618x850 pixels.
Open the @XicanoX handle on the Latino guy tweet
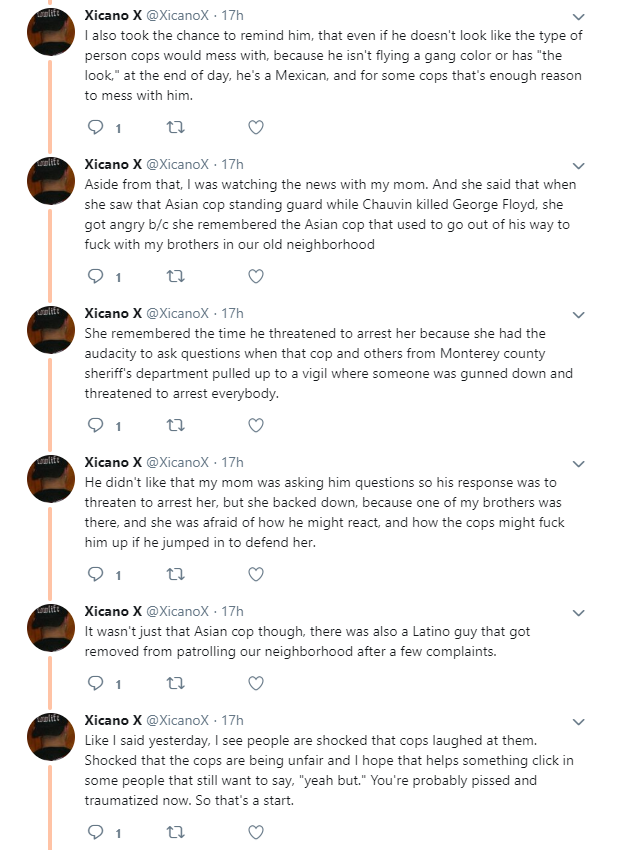pyautogui.click(x=178, y=611)
